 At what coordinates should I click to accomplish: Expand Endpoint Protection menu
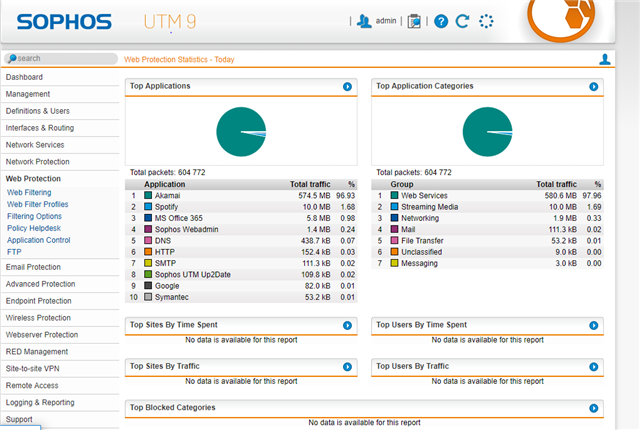coord(60,301)
